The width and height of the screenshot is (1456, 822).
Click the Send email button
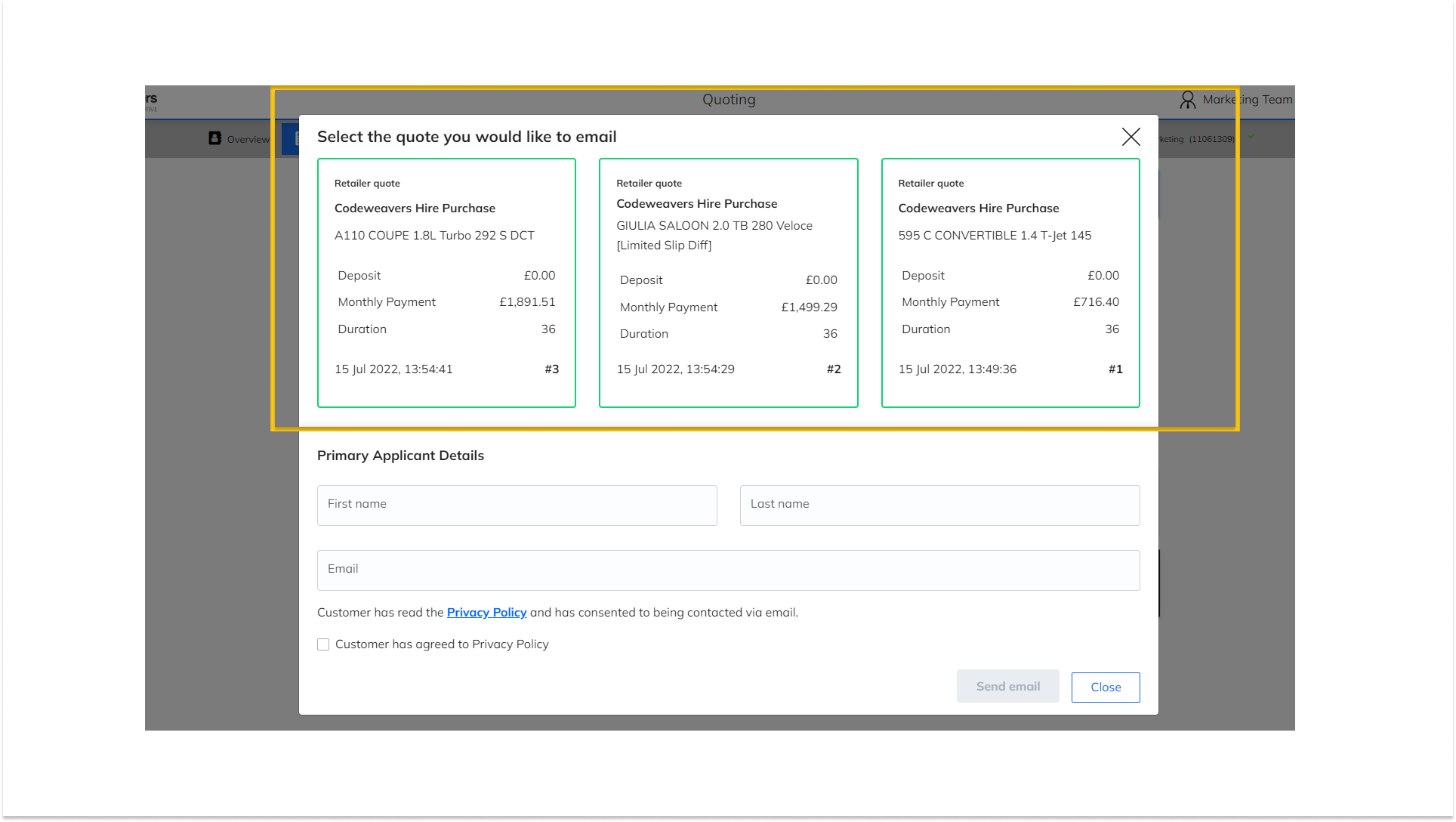click(x=1007, y=686)
